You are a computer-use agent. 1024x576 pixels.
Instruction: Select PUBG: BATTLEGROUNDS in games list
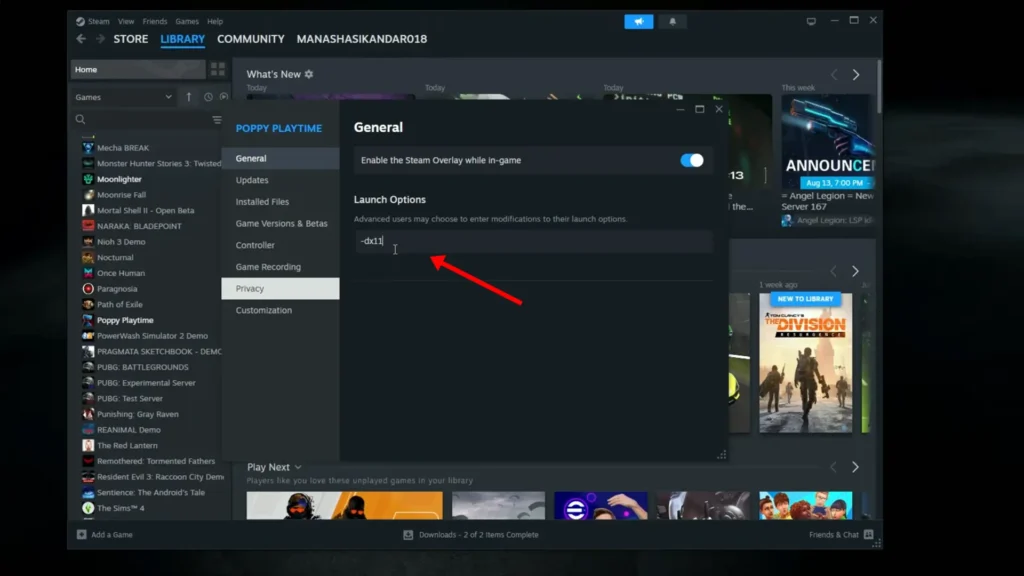142,367
